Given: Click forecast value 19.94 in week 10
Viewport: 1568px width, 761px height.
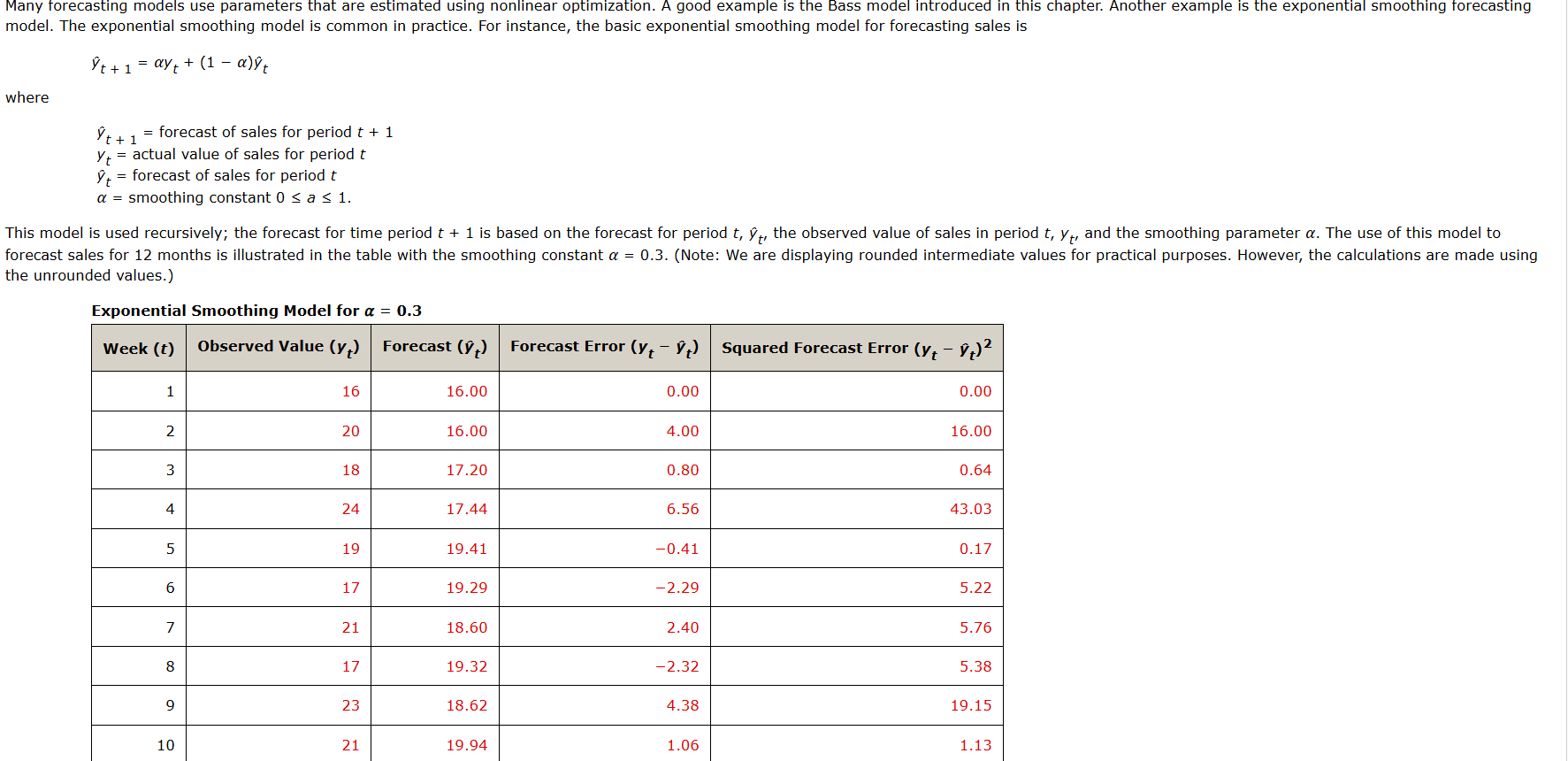Looking at the screenshot, I should click(x=467, y=745).
